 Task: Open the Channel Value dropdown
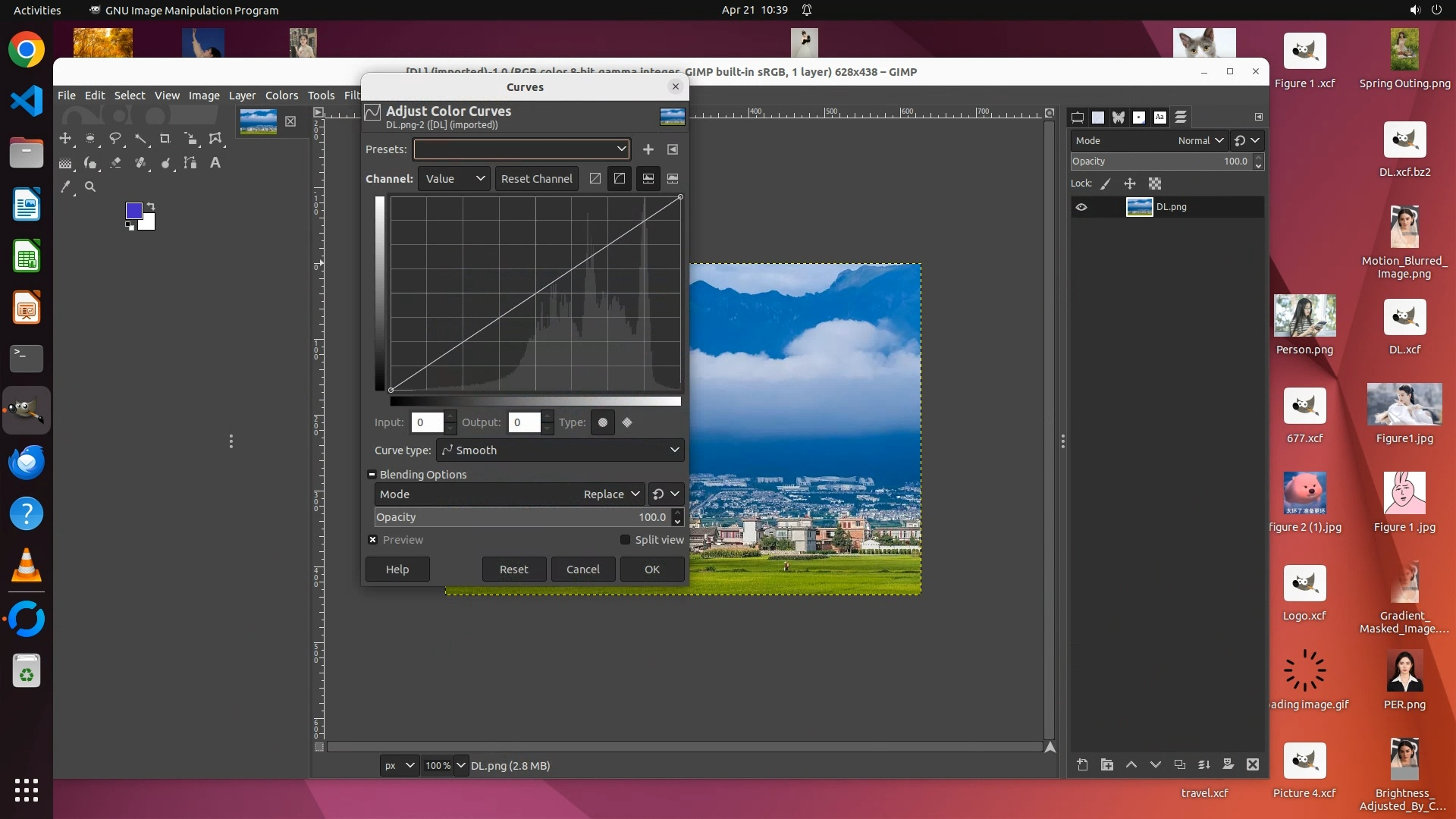454,179
